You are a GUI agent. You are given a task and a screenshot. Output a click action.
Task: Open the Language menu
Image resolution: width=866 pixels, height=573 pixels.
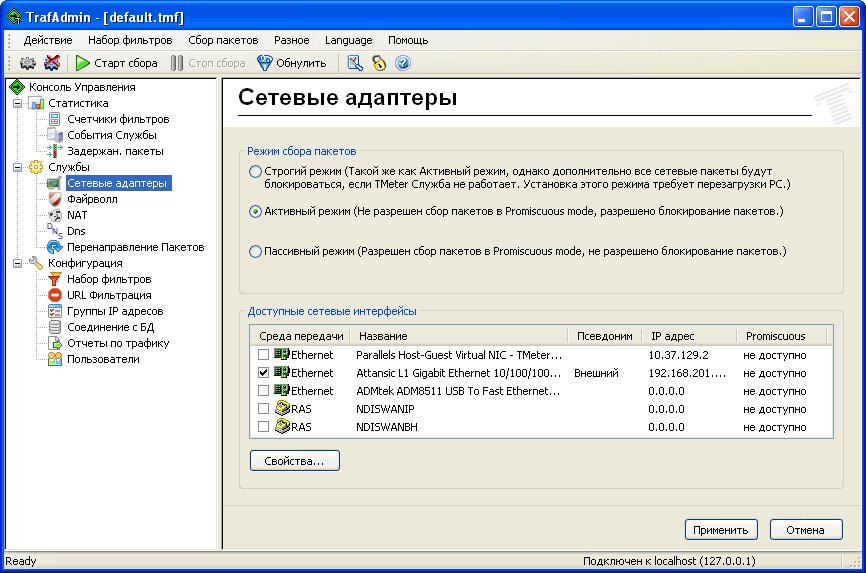click(348, 40)
